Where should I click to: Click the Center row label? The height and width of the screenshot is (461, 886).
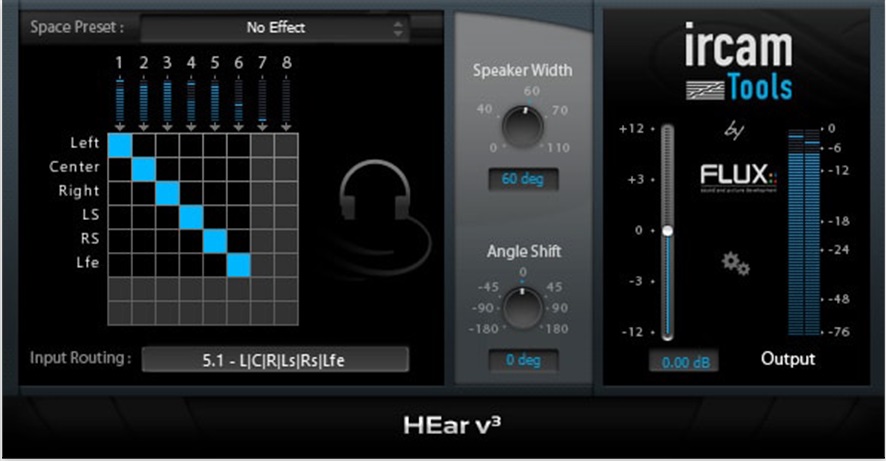click(74, 167)
